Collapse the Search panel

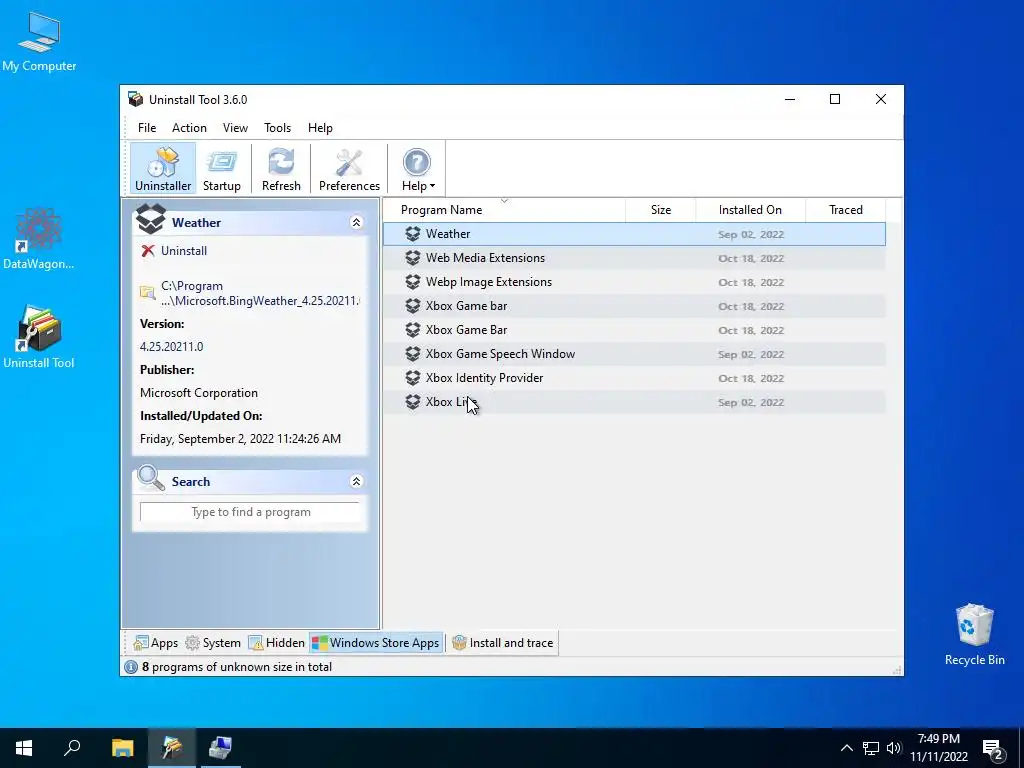coord(357,482)
